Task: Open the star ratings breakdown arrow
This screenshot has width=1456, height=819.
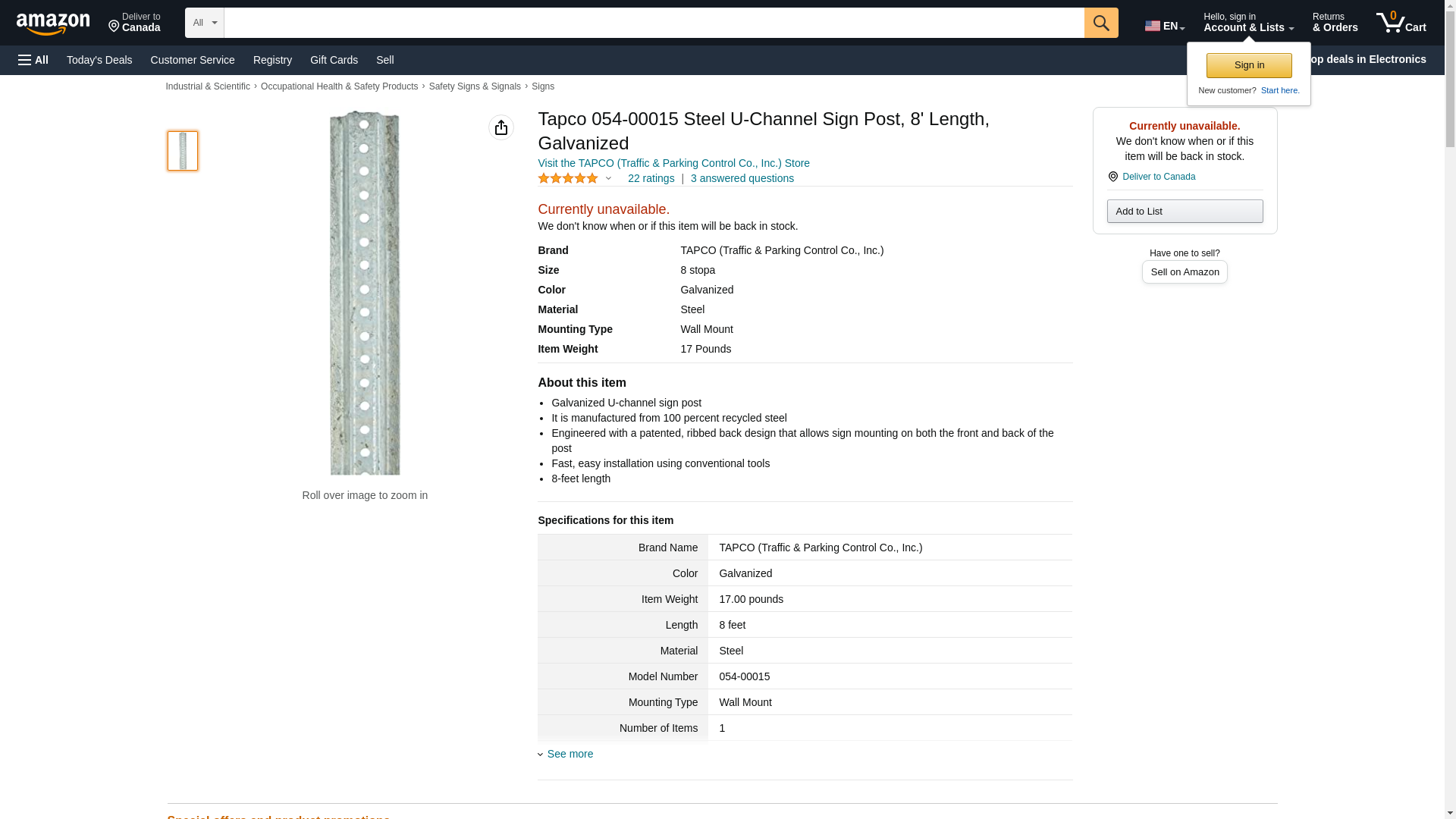Action: 608,179
